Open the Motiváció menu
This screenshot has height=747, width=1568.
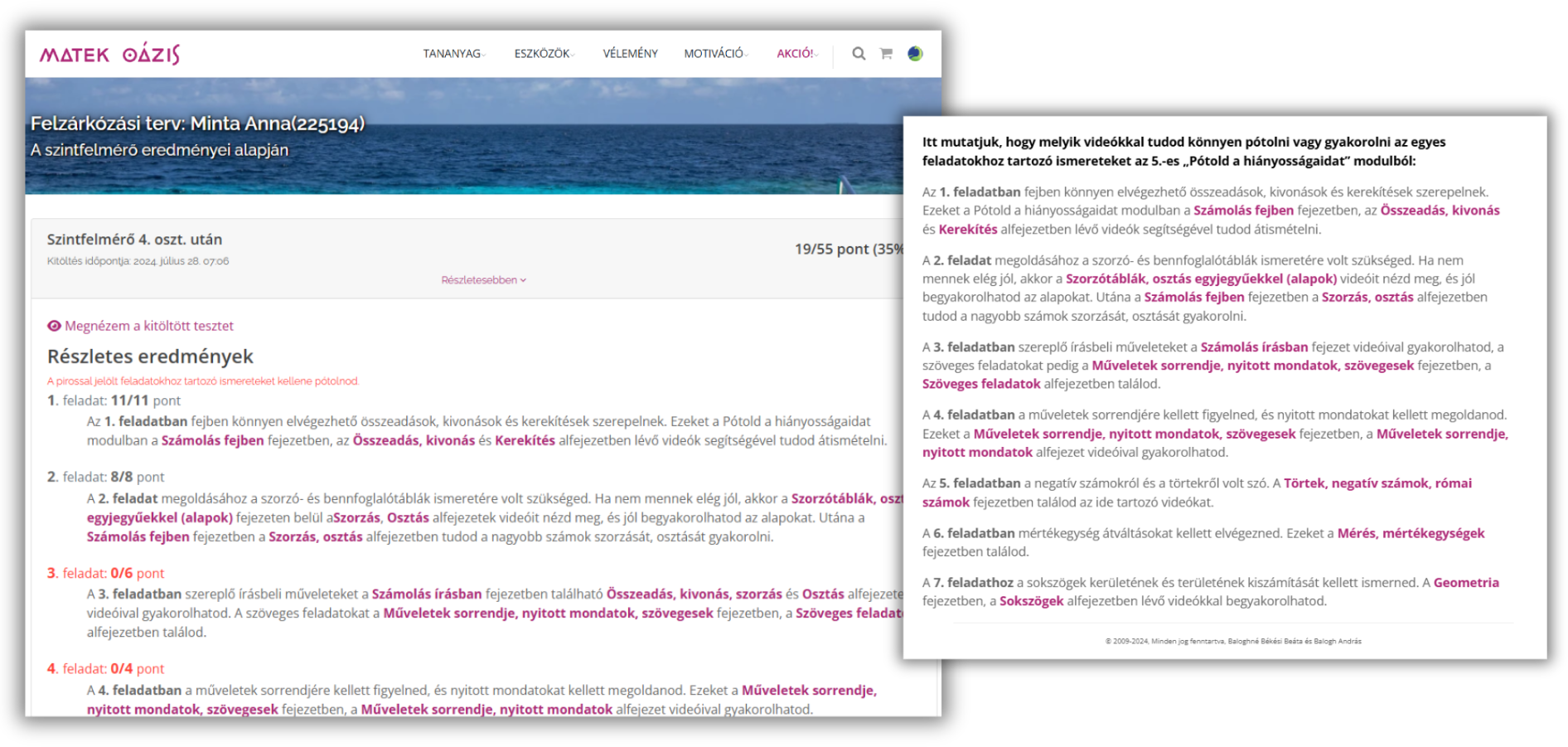click(715, 54)
